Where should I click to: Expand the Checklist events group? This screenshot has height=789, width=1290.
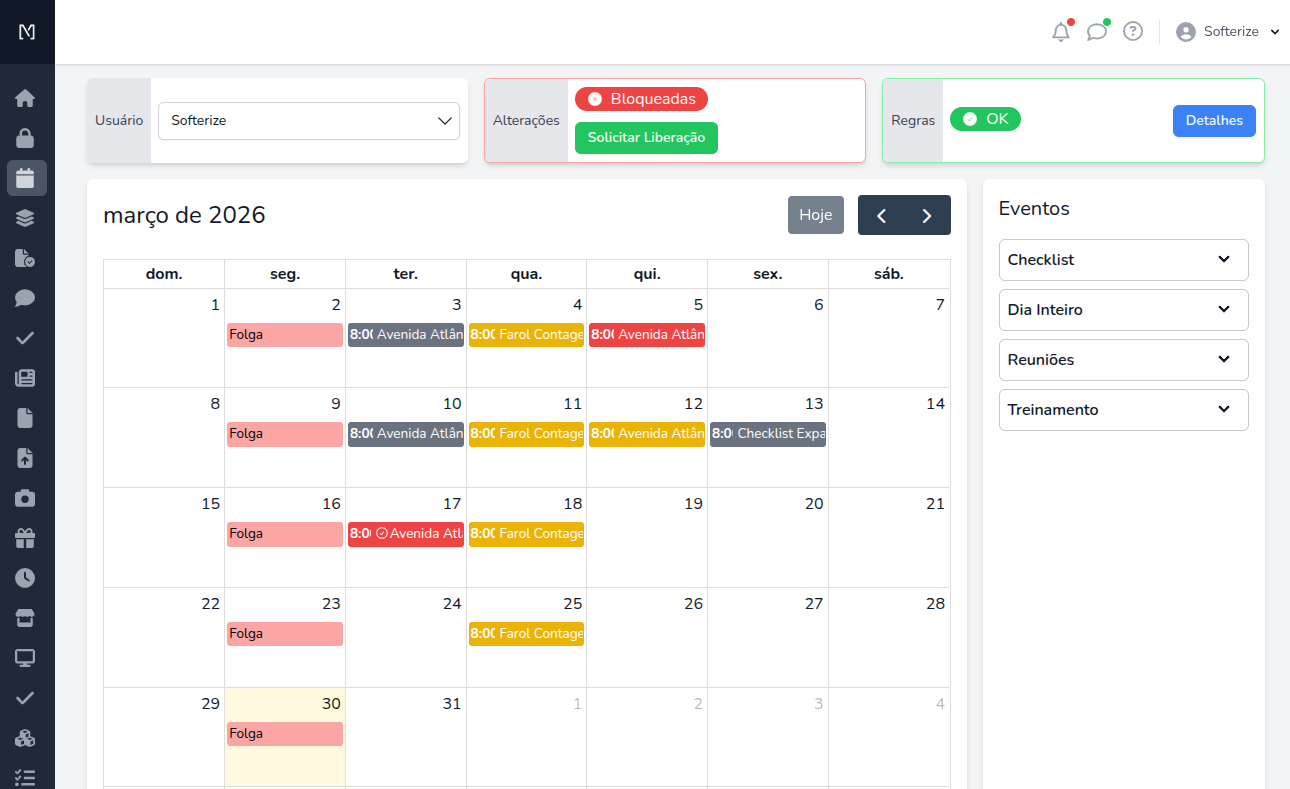1122,260
